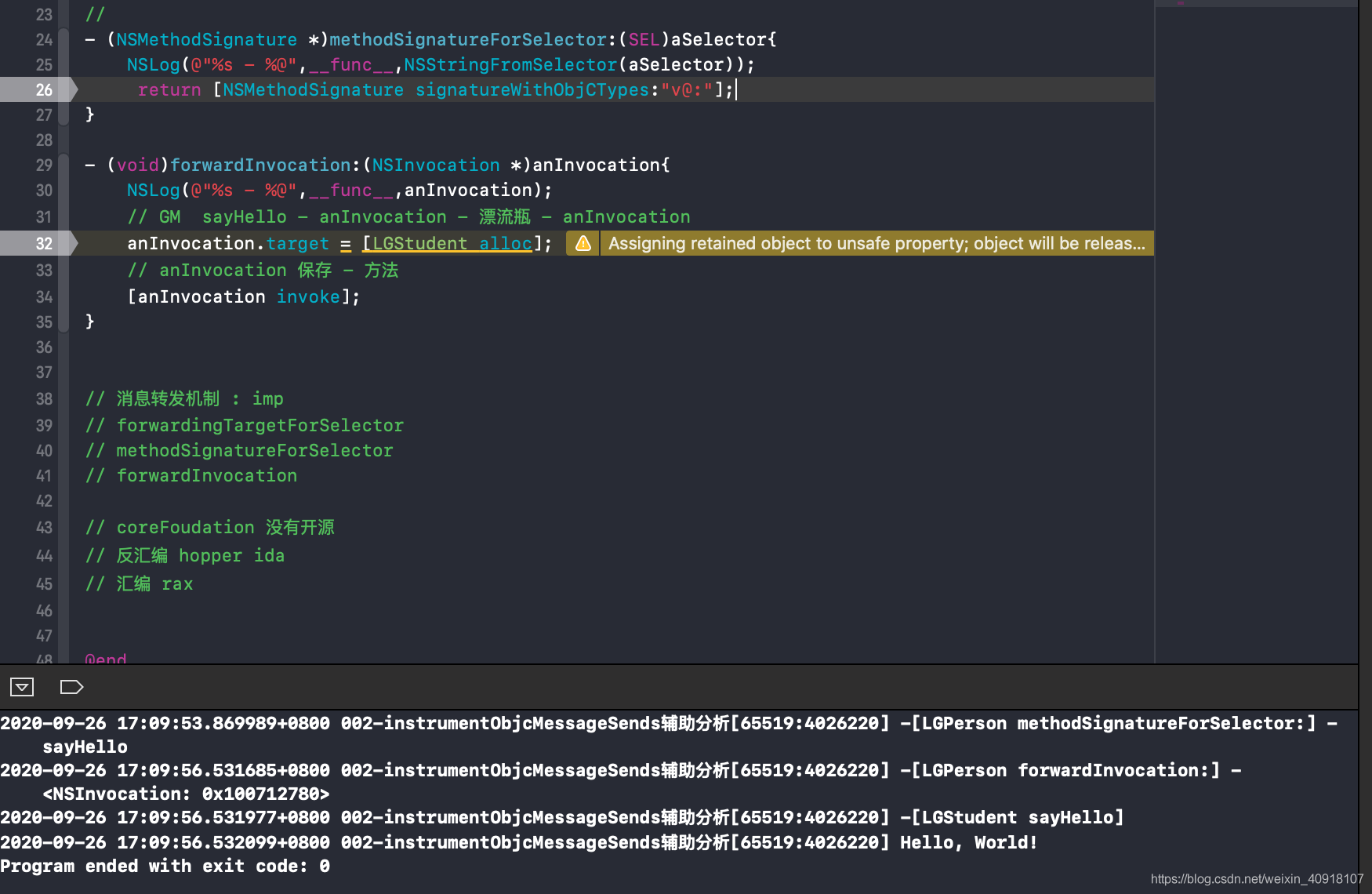Screen dimensions: 1372x894
Task: Click the breakpoint tag icon in debug bar
Action: coord(71,687)
